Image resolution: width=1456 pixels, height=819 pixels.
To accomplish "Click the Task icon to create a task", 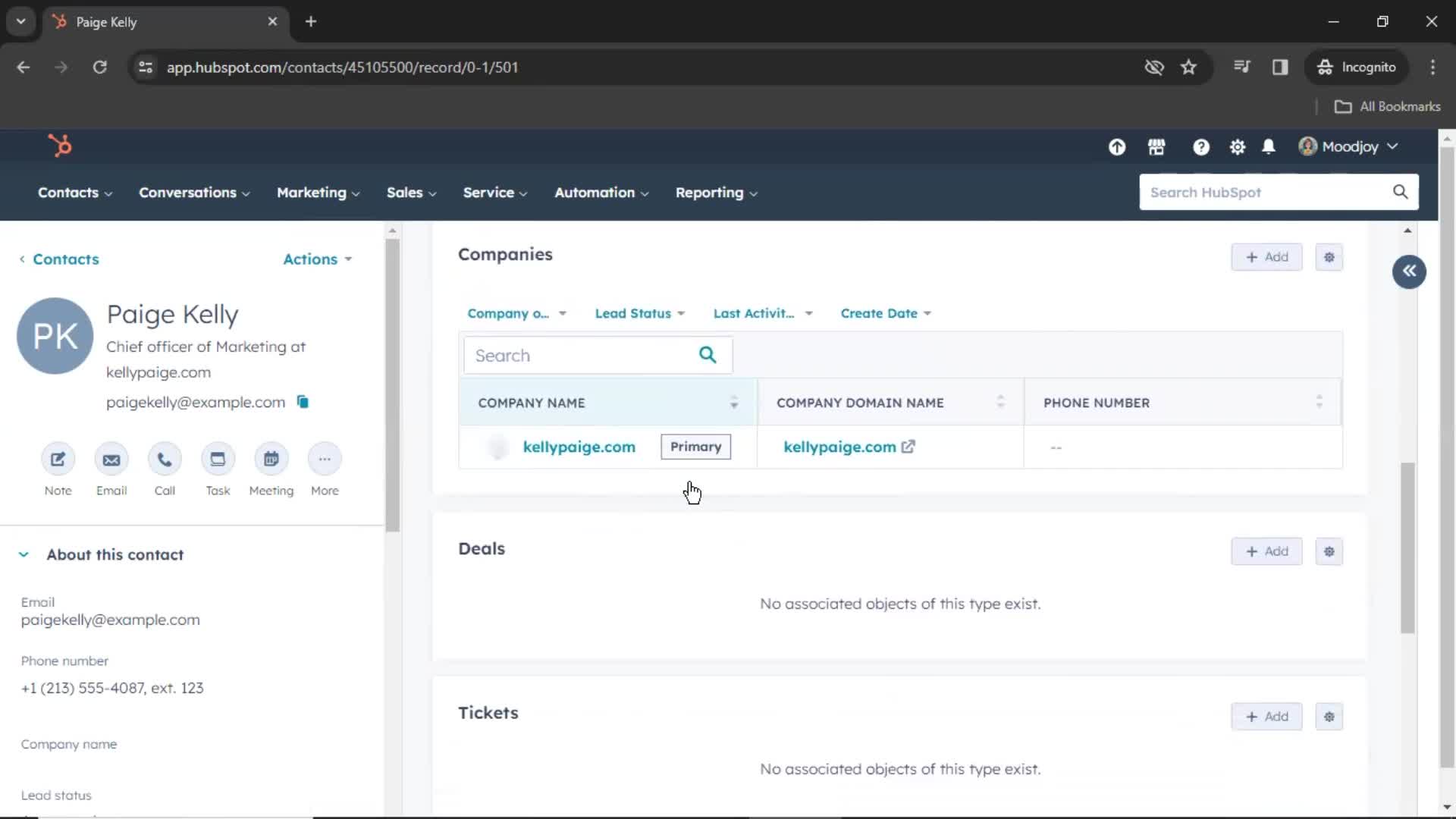I will coord(217,458).
